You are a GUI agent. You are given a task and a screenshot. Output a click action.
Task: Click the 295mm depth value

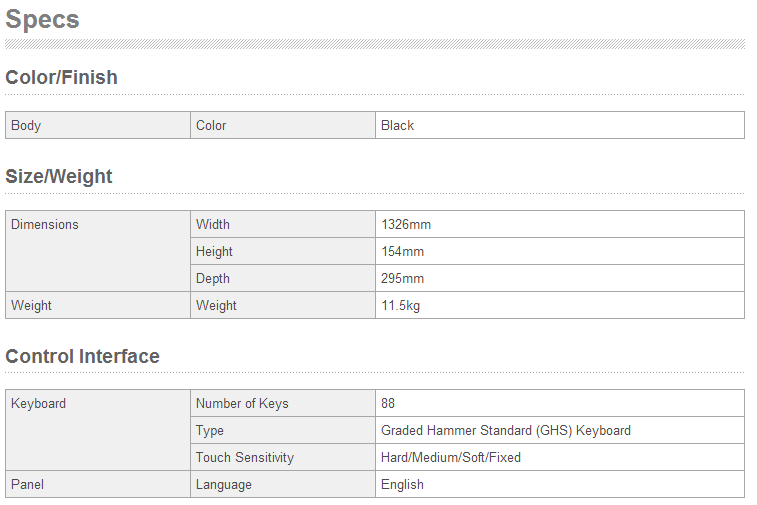402,278
